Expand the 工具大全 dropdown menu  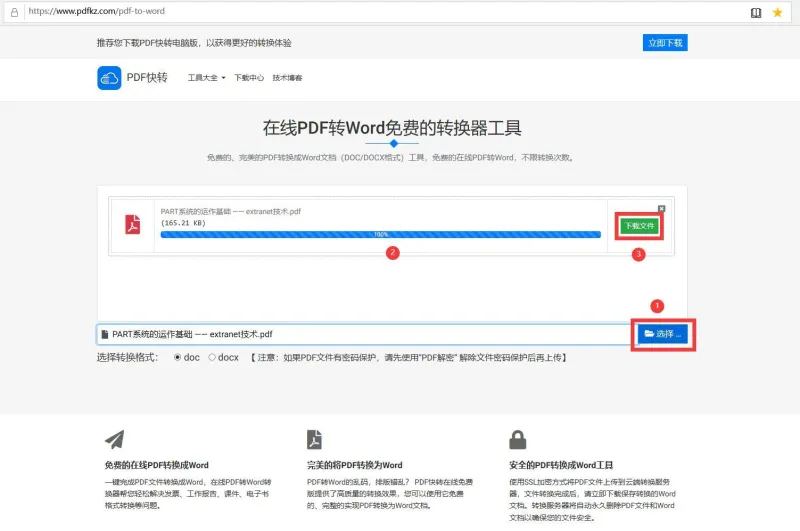(206, 78)
